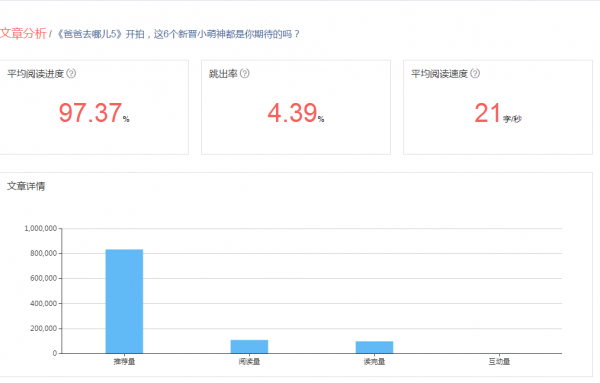600x383 pixels.
Task: Show help for 平均阅读速度 question icon
Action: (475, 73)
